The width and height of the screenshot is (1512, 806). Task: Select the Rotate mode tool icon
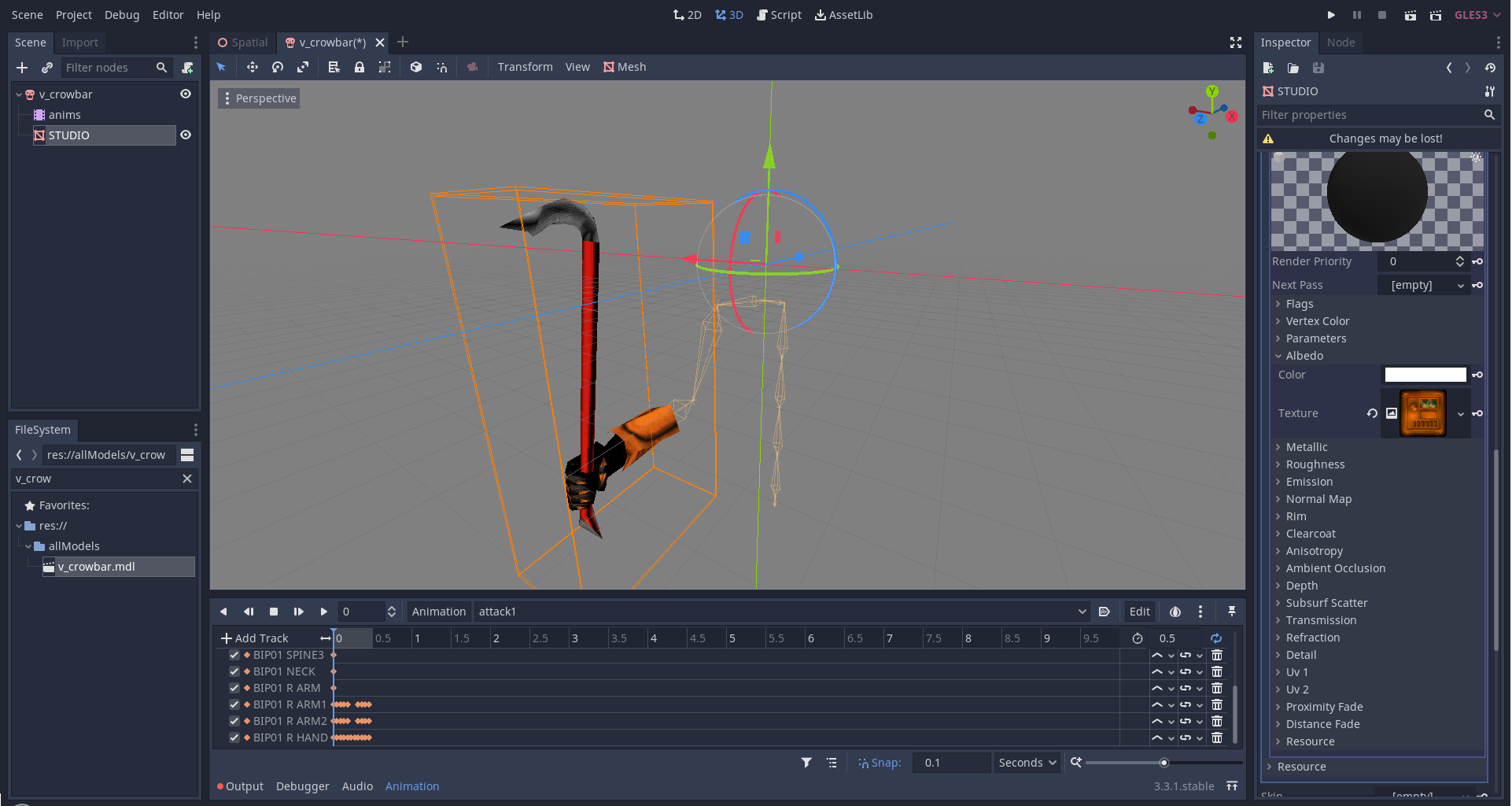278,67
